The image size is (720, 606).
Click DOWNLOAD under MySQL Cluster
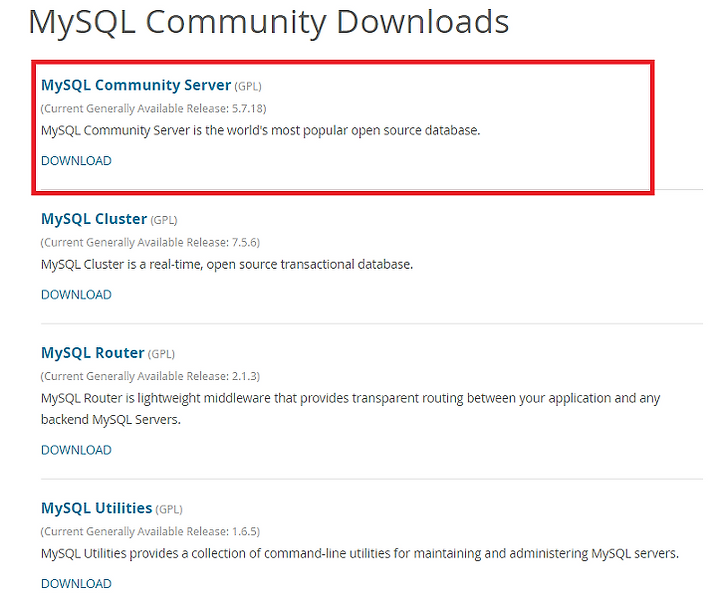76,295
